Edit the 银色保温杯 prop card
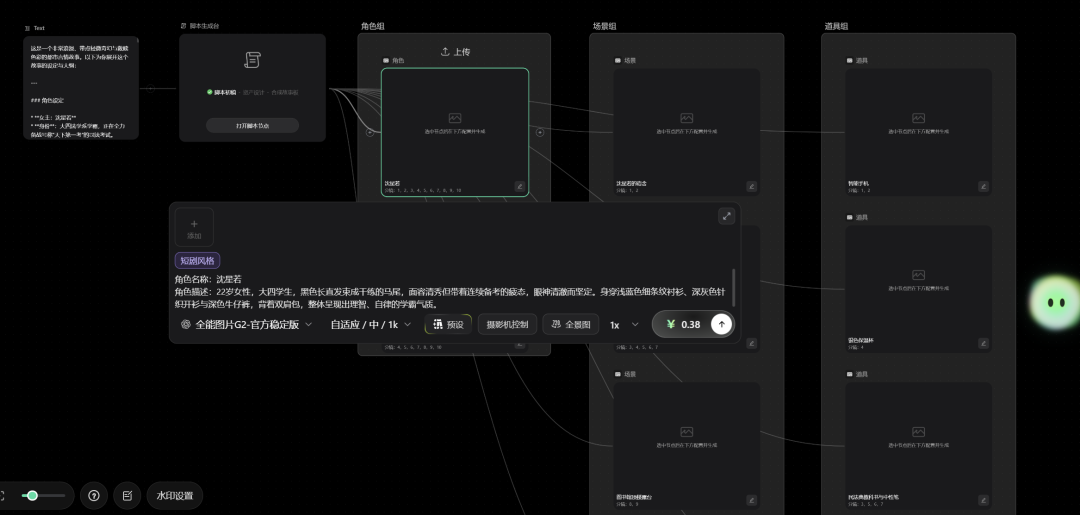The height and width of the screenshot is (515, 1080). click(x=984, y=343)
